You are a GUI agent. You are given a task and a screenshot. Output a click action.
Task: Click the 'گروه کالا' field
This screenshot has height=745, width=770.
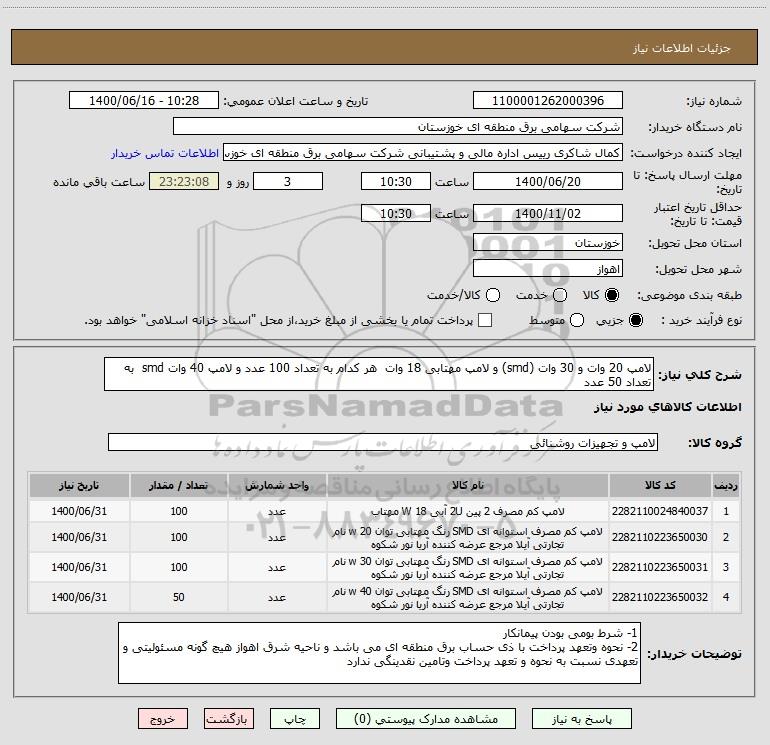click(x=383, y=442)
